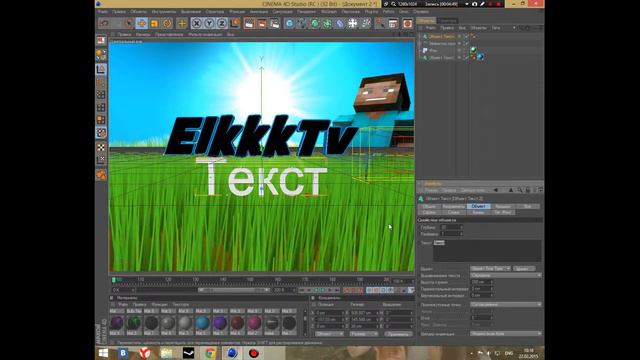Open the Coordinates tab in attributes
The height and width of the screenshot is (360, 640).
[453, 207]
